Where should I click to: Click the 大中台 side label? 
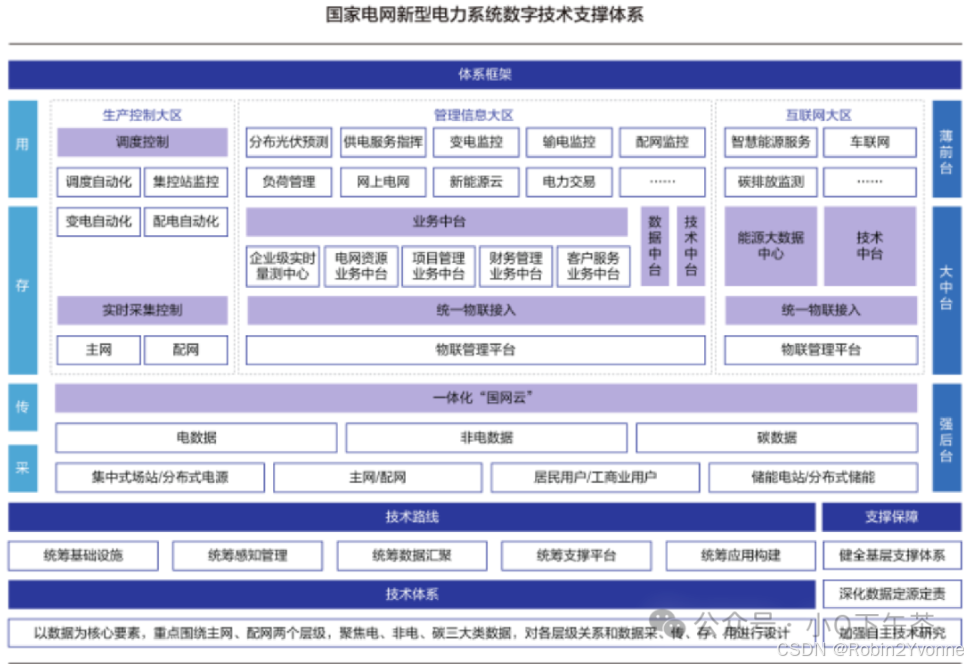point(946,290)
